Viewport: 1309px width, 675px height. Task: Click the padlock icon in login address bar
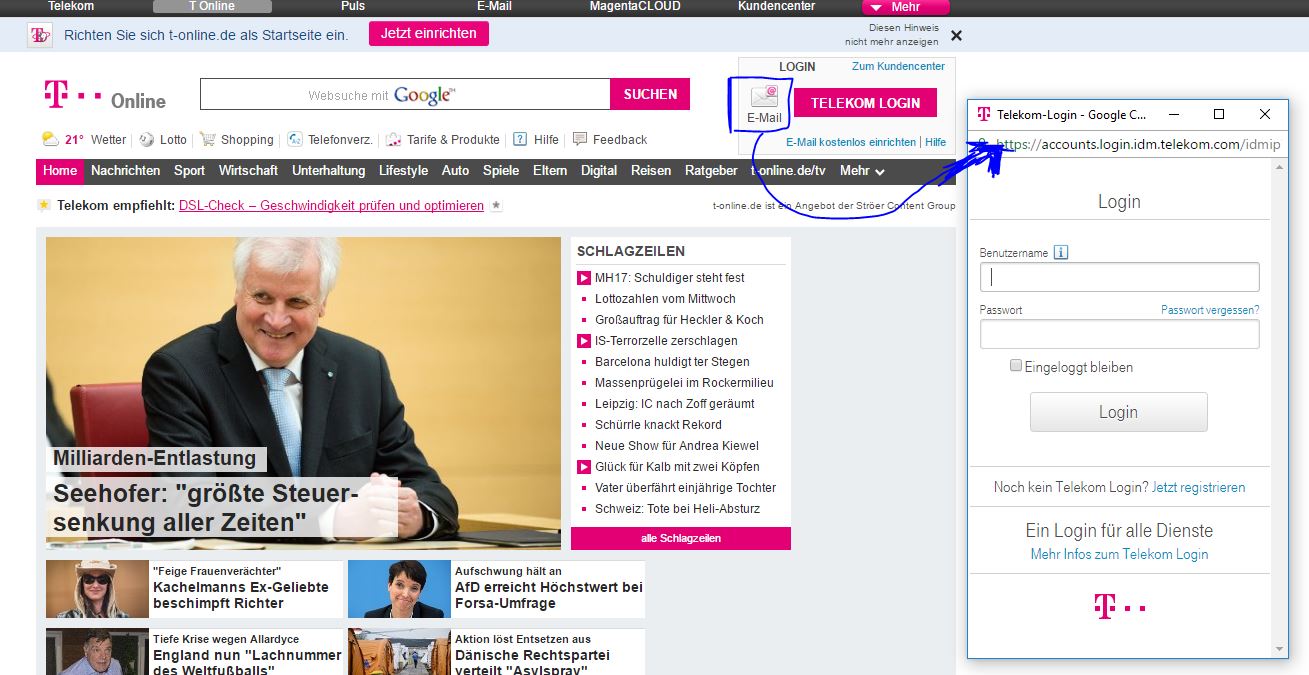(984, 145)
